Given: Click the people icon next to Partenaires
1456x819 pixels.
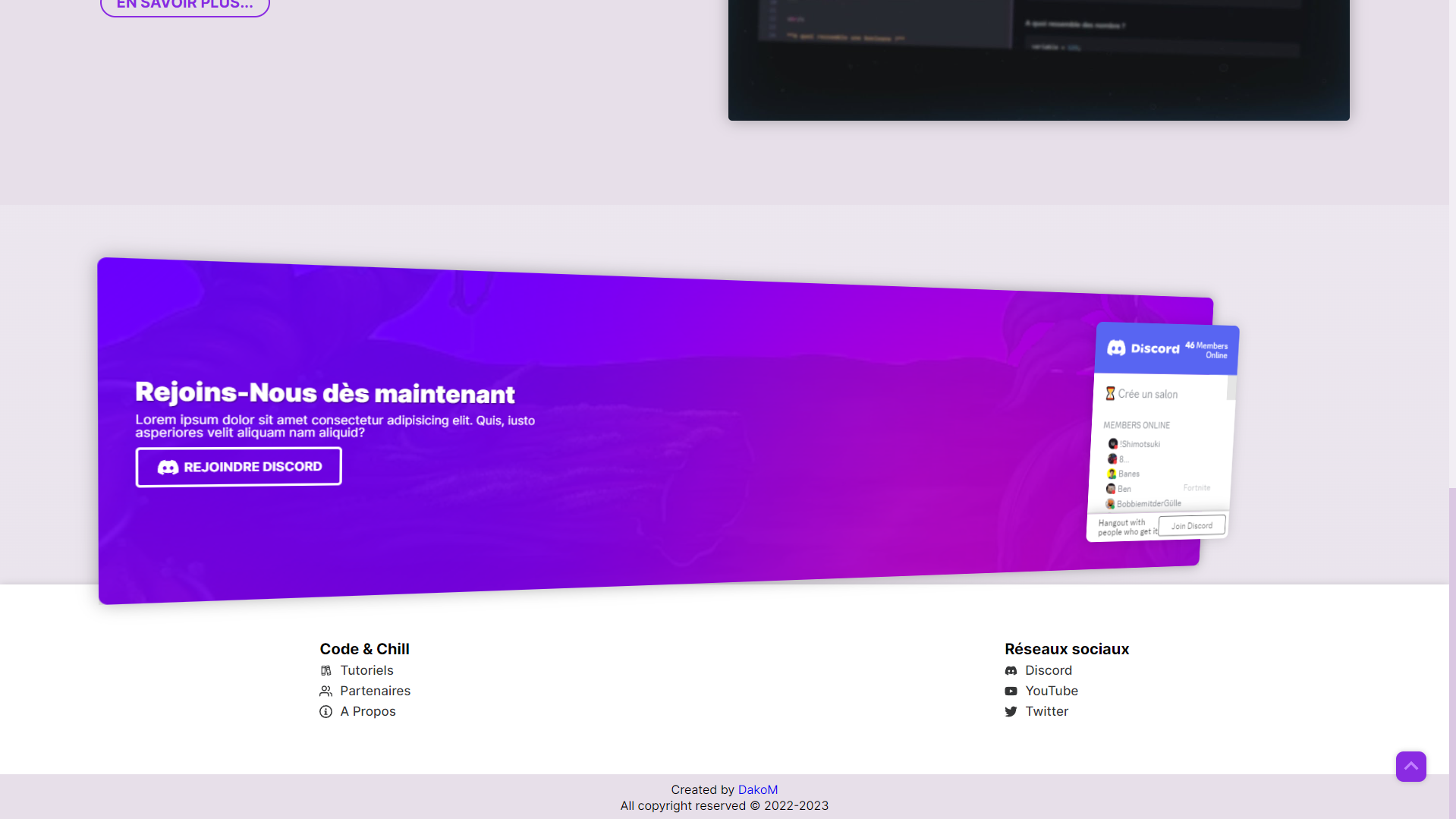Looking at the screenshot, I should 326,691.
